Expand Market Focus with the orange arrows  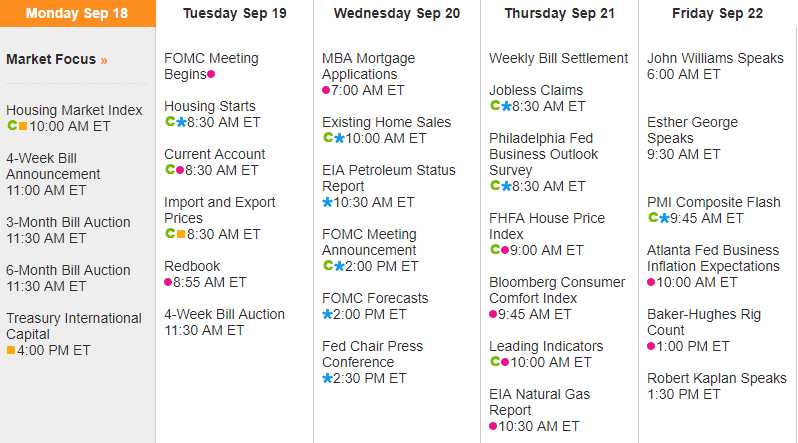coord(103,60)
